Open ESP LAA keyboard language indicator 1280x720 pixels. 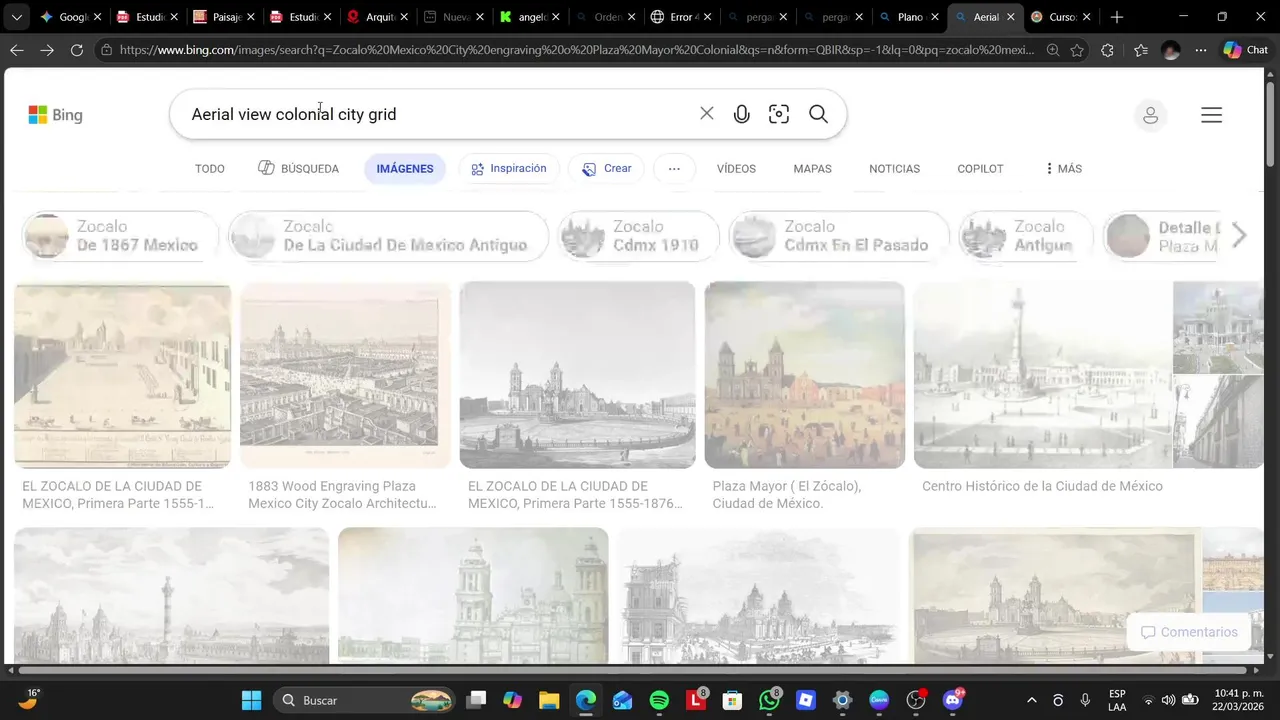1117,700
